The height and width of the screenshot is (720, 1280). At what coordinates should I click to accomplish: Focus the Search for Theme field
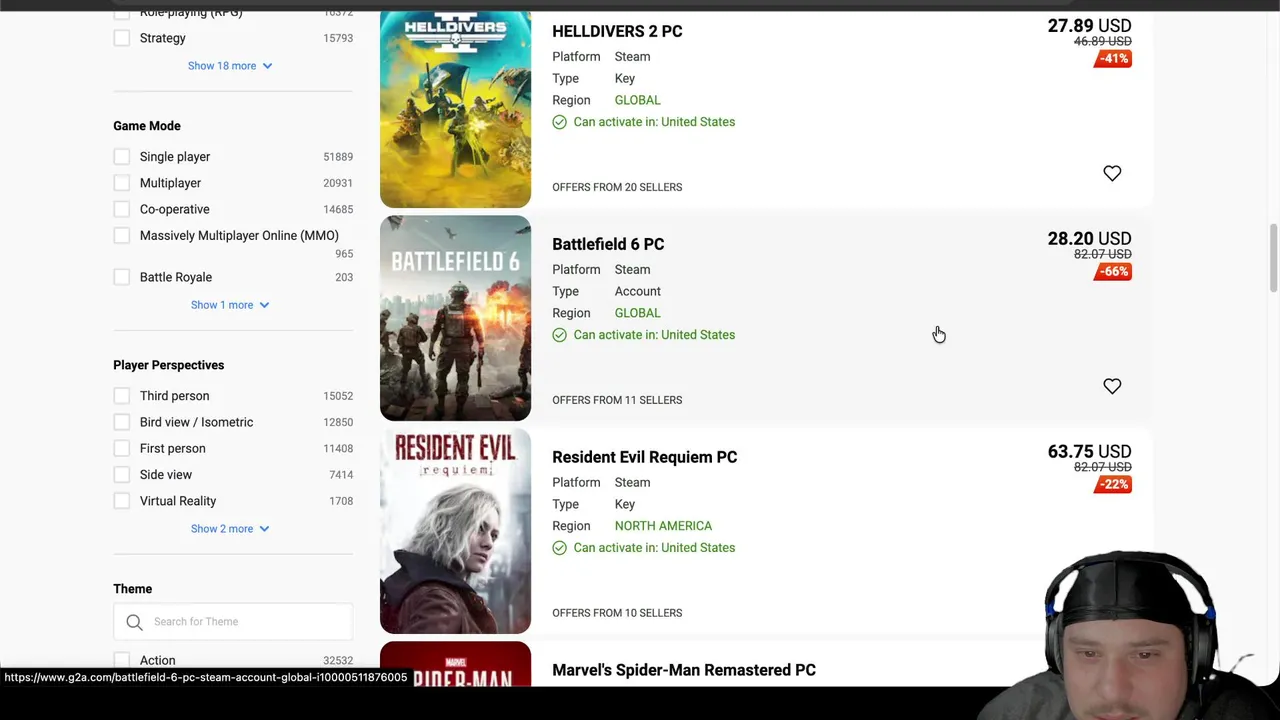(x=233, y=622)
